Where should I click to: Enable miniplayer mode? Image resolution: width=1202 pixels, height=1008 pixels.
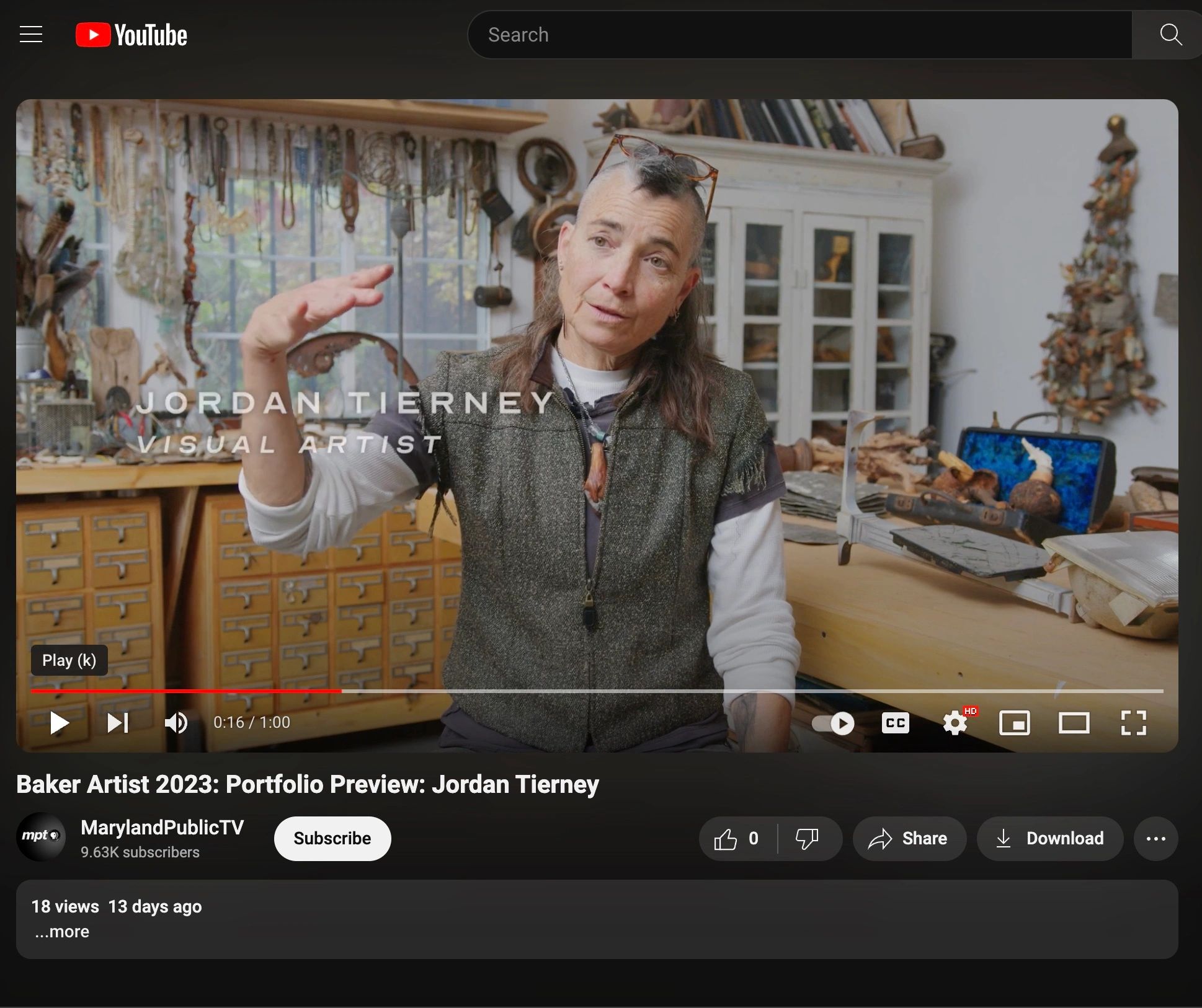pos(1015,723)
